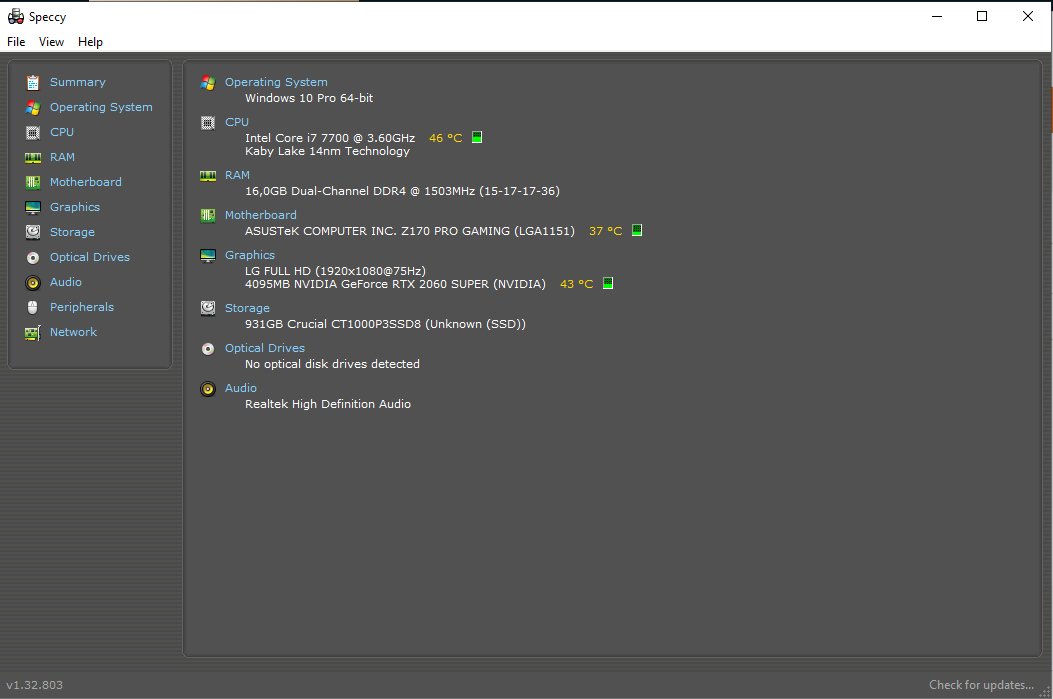Click the RAM stick icon in sidebar

pos(33,157)
